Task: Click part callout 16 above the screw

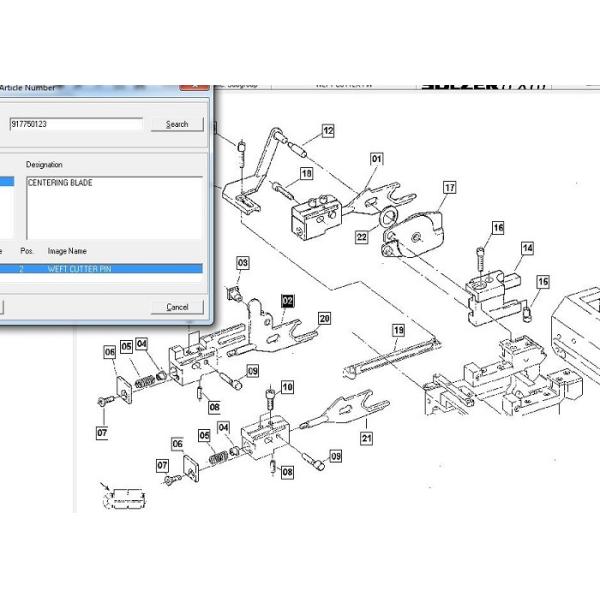Action: pyautogui.click(x=497, y=228)
